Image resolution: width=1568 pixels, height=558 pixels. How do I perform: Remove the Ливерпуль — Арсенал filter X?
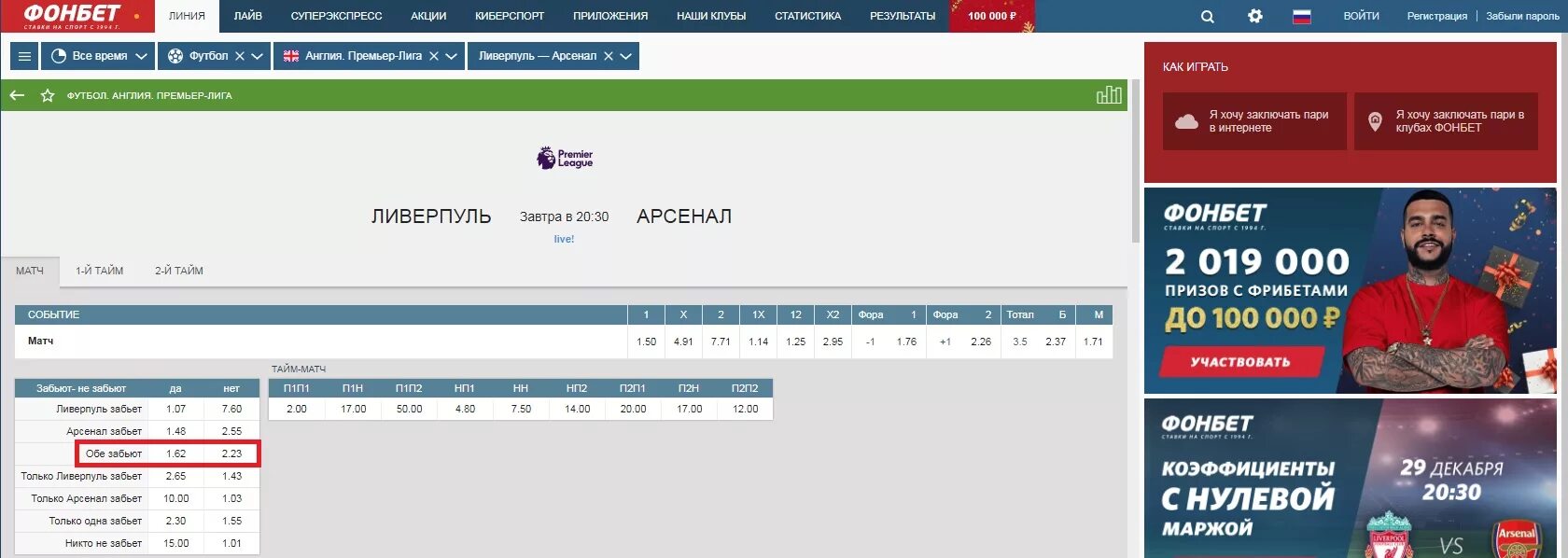coord(609,56)
